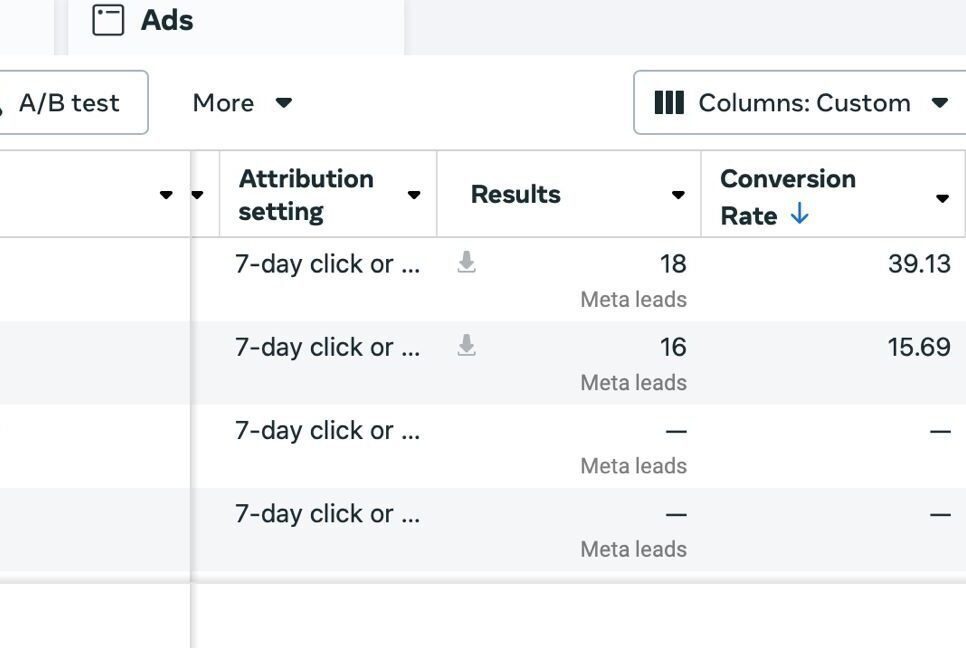Click the three-bar columns icon

pyautogui.click(x=669, y=103)
